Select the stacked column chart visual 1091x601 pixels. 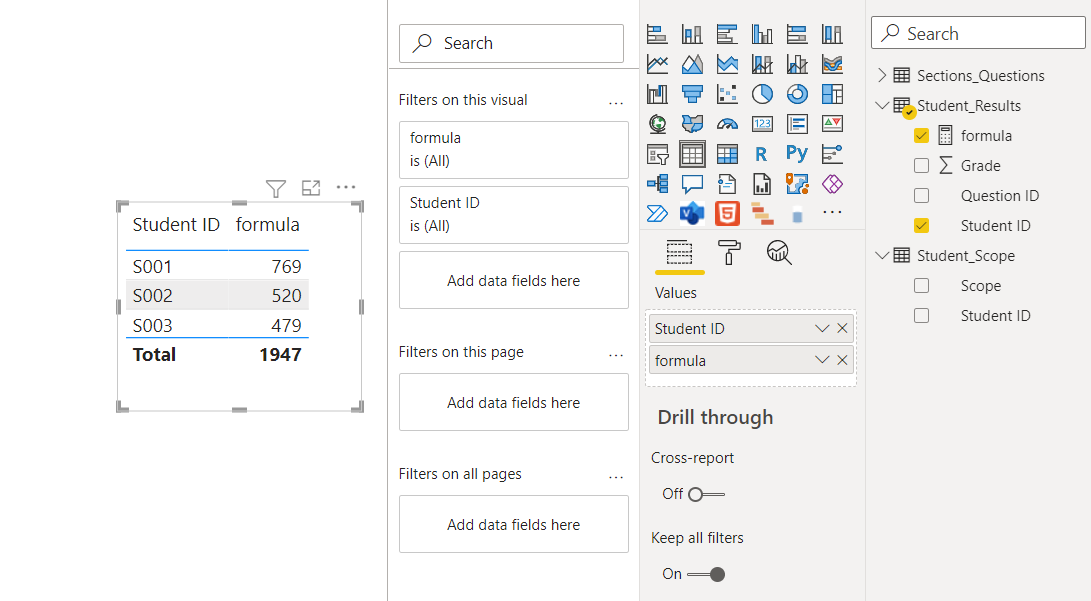[x=692, y=34]
